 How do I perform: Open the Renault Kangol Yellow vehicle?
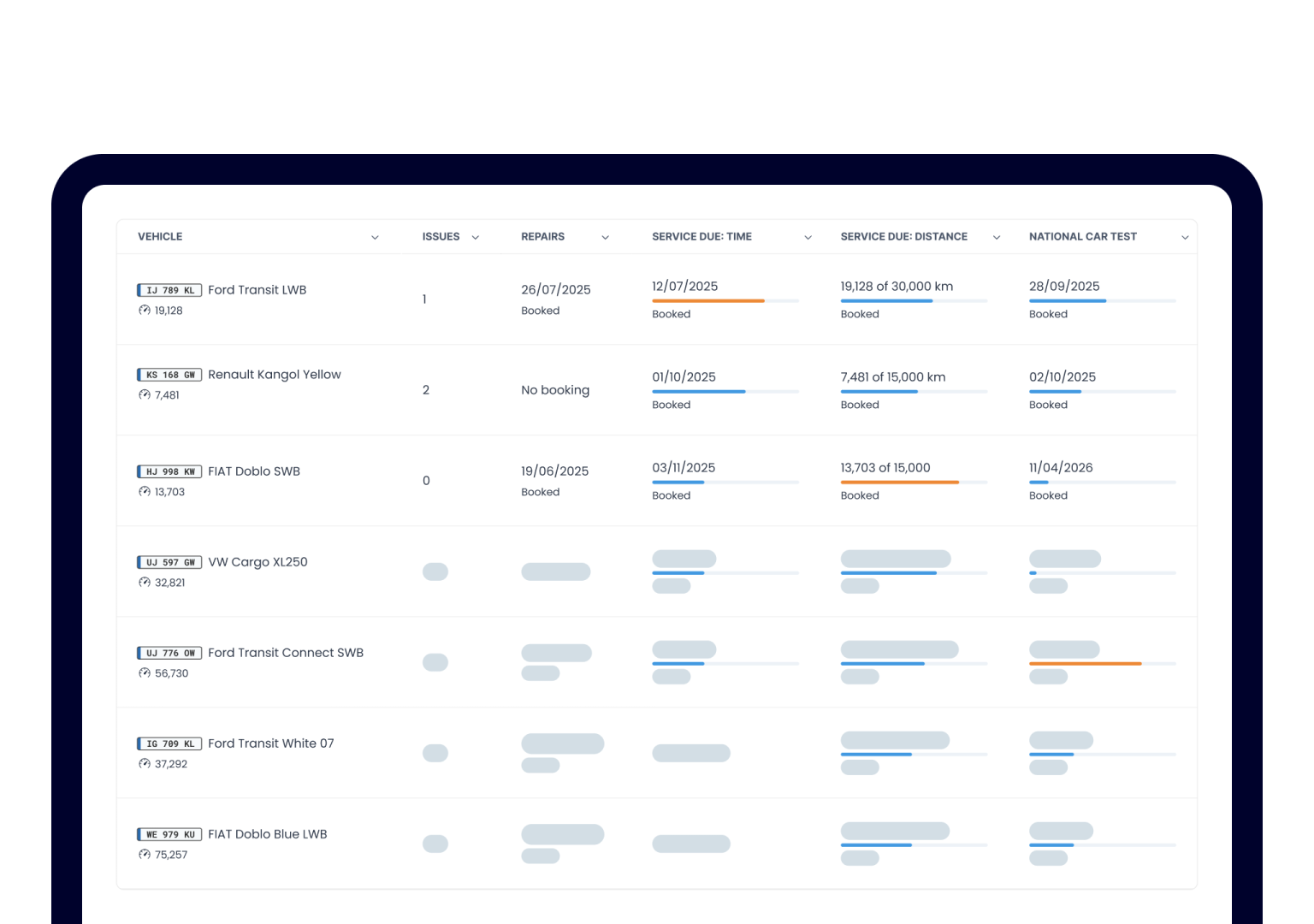coord(274,375)
